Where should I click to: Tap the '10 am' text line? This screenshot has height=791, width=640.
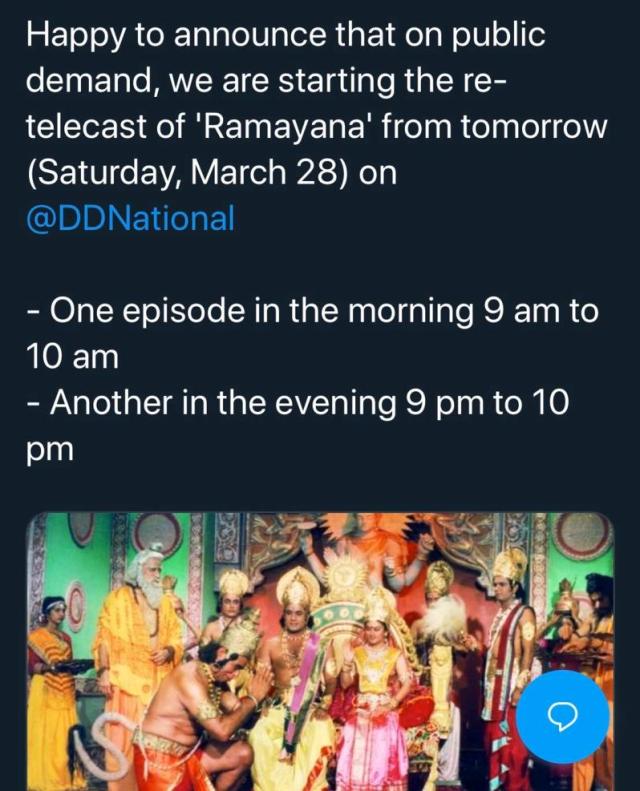[72, 356]
